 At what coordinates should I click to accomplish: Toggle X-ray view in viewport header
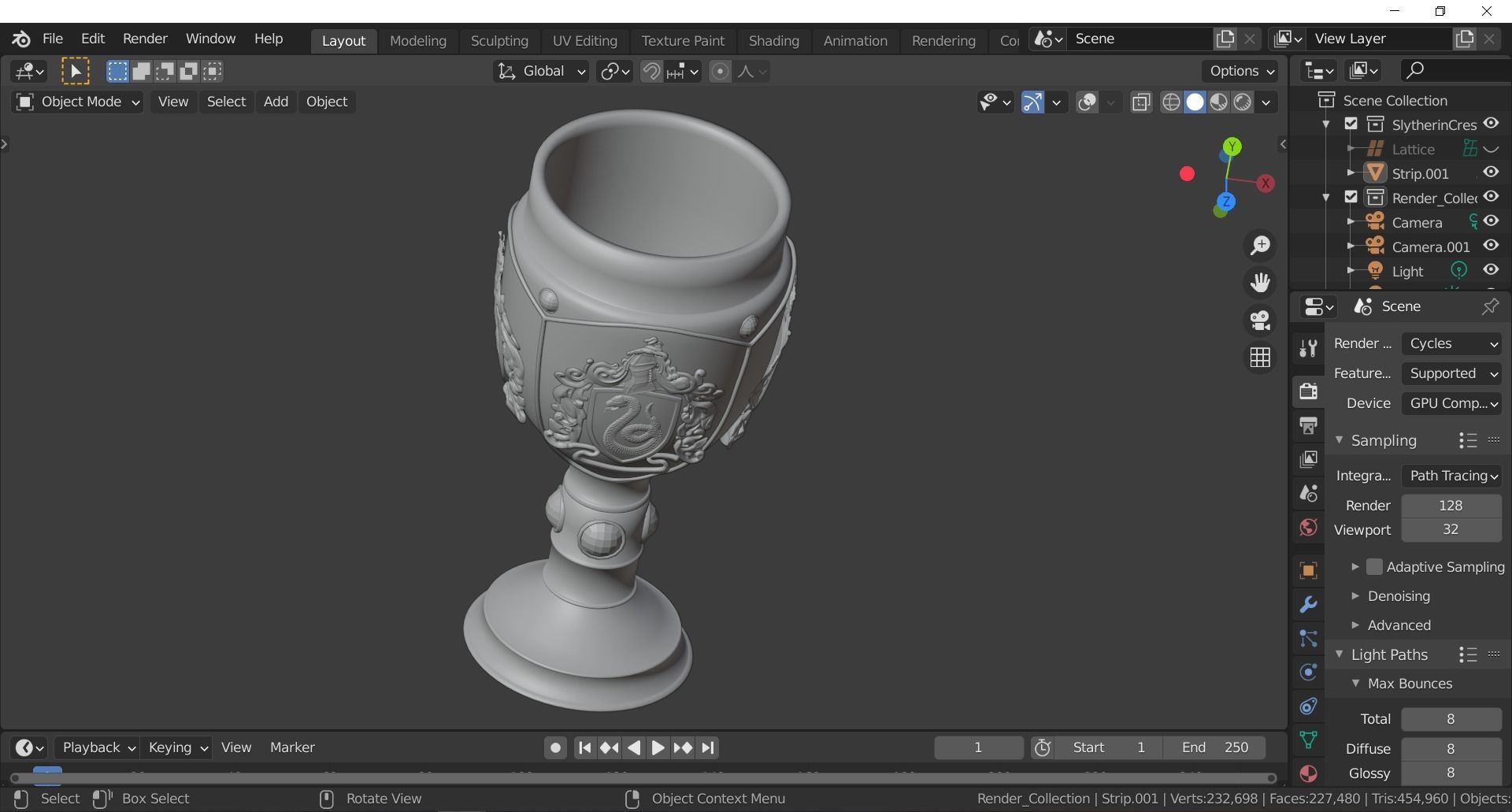pos(1141,102)
